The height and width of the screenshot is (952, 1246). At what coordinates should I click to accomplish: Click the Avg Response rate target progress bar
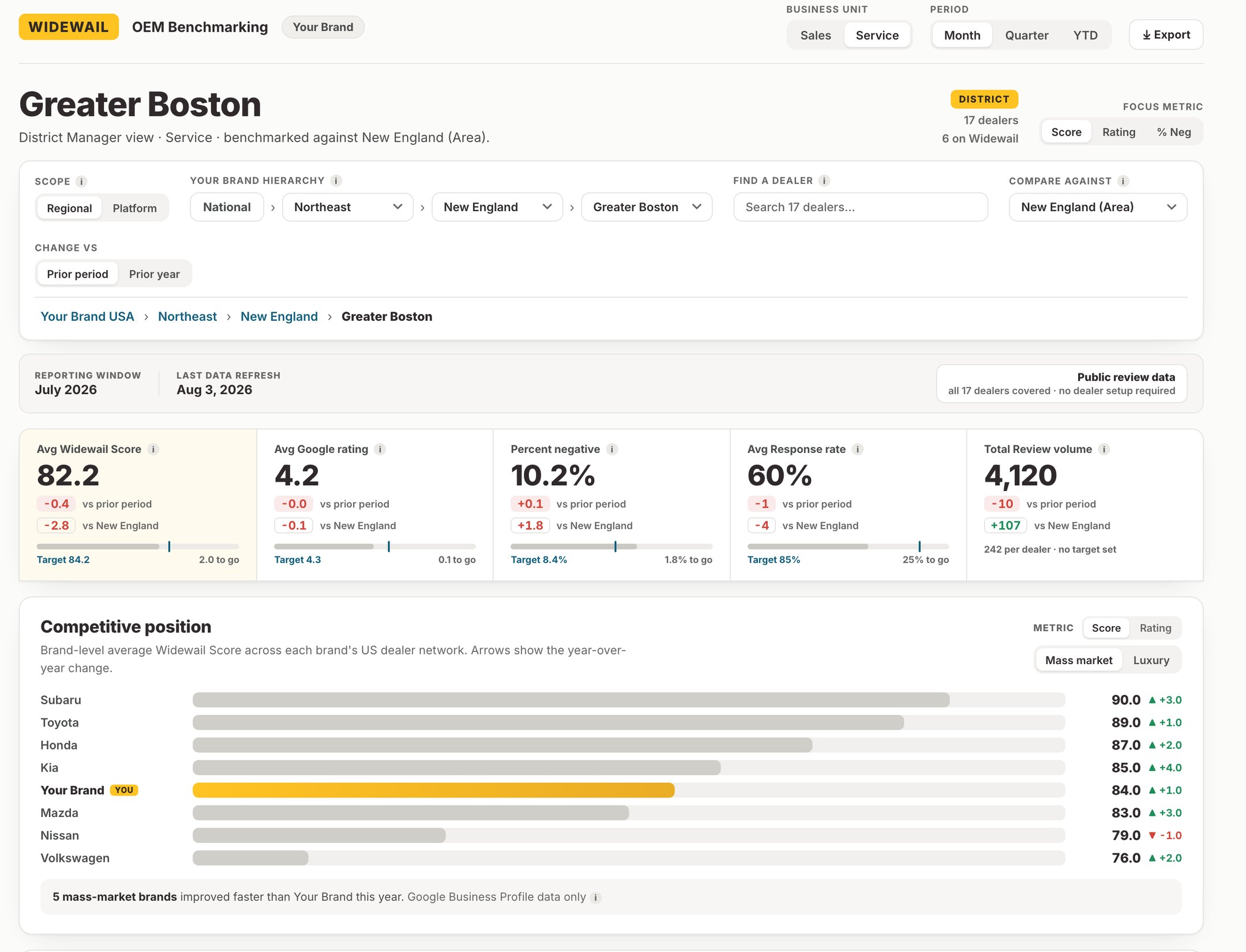[x=848, y=546]
